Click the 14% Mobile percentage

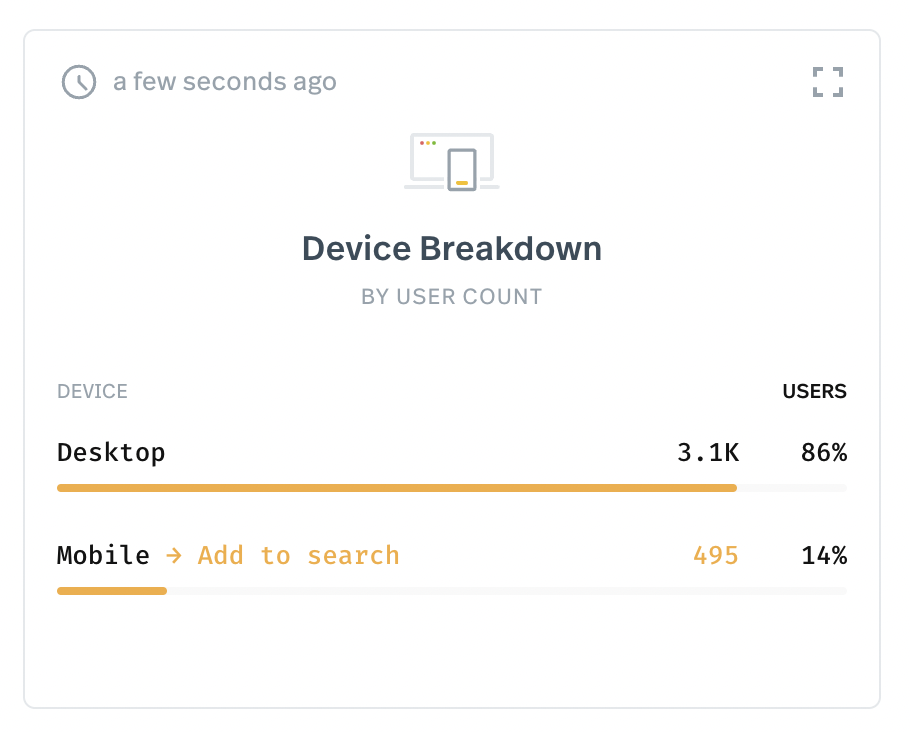[x=824, y=556]
